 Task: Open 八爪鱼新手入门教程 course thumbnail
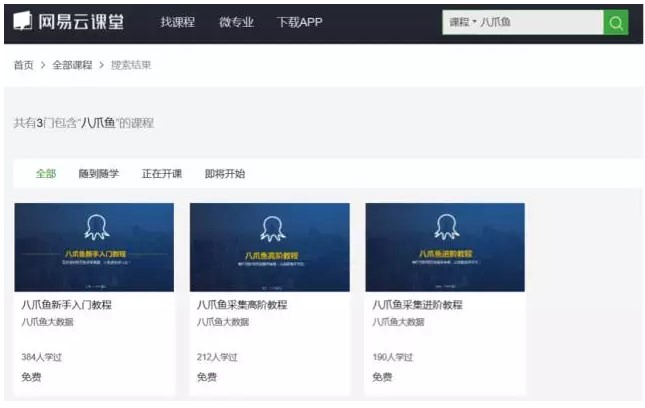coord(94,247)
